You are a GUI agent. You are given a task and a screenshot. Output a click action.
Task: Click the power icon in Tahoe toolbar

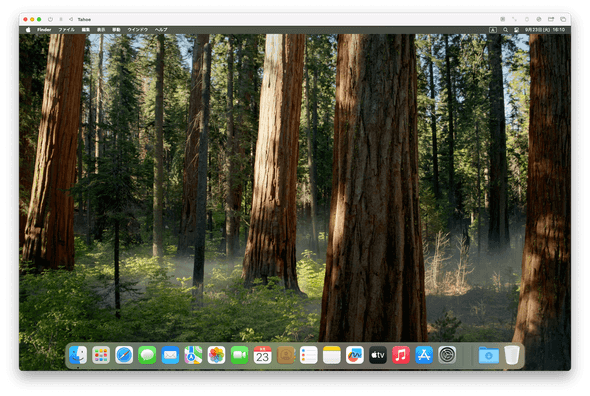tap(50, 19)
